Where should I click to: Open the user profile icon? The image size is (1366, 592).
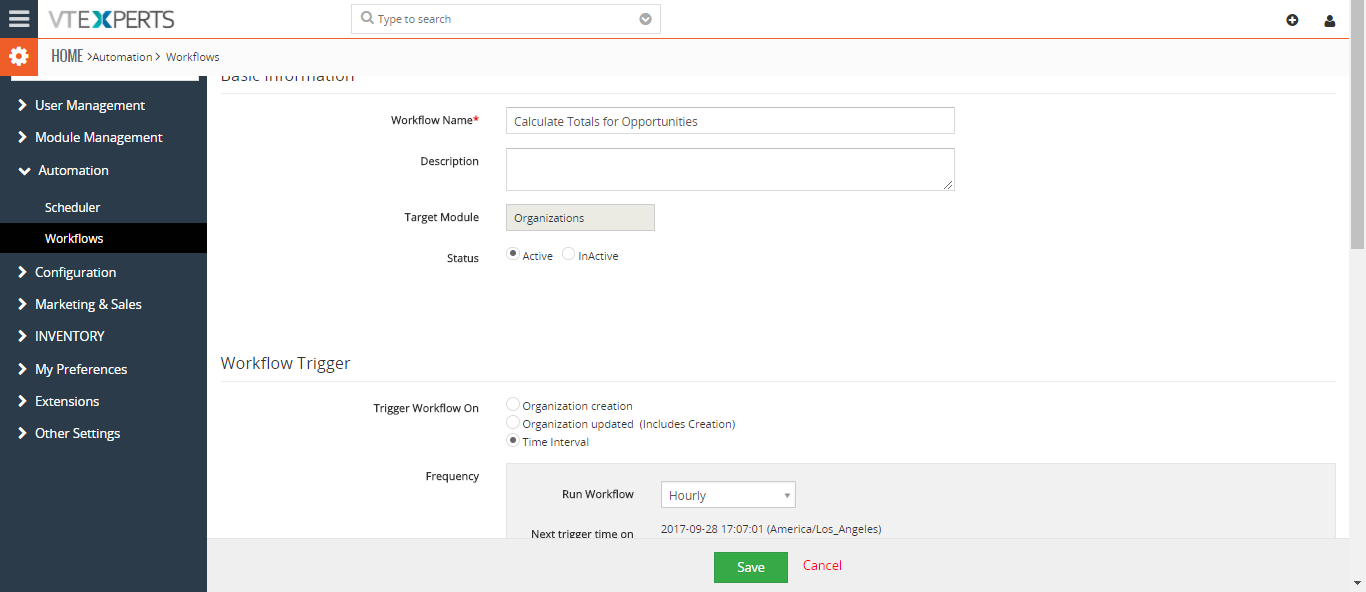tap(1329, 20)
